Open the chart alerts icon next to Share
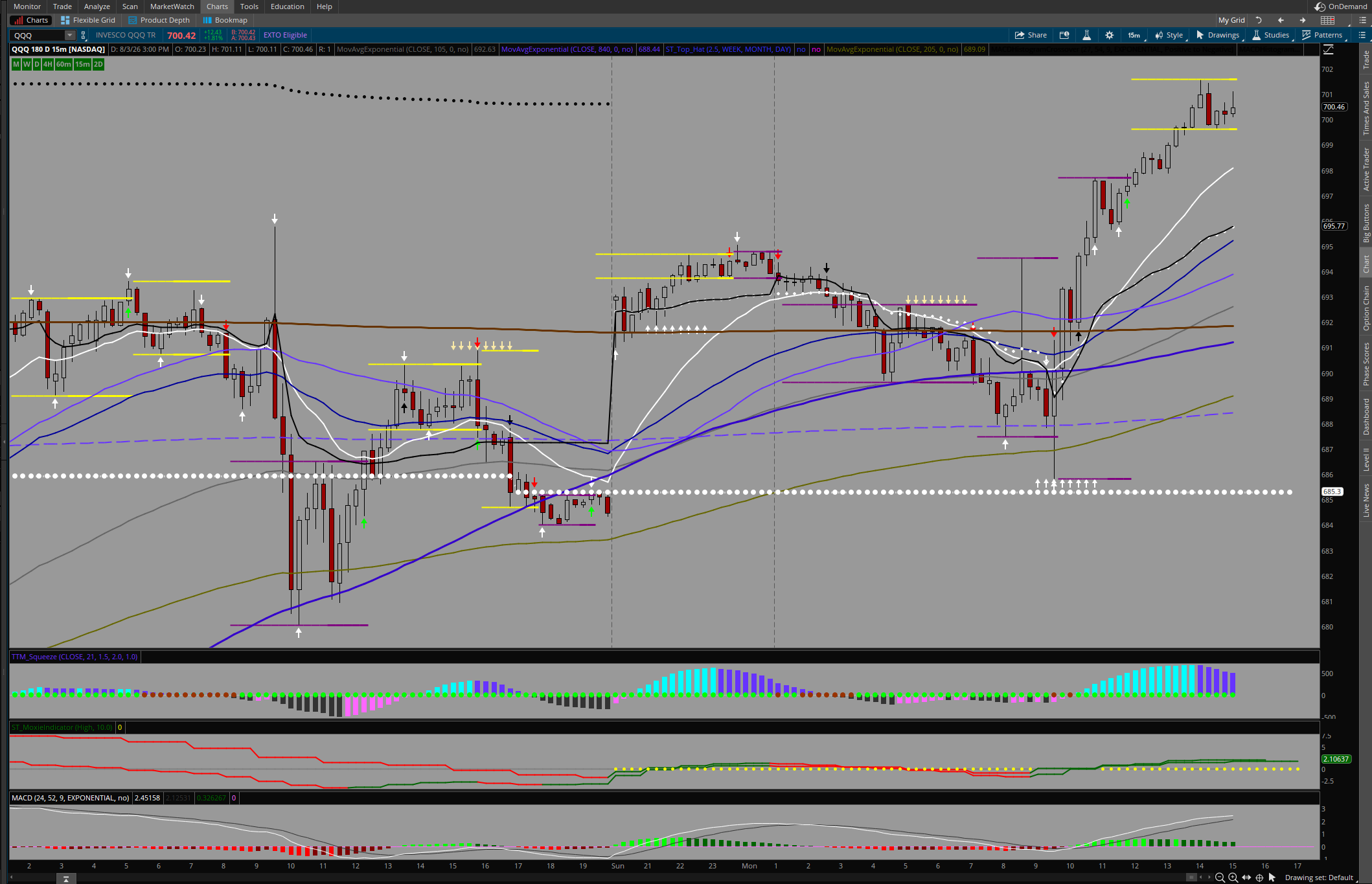 tap(1064, 35)
